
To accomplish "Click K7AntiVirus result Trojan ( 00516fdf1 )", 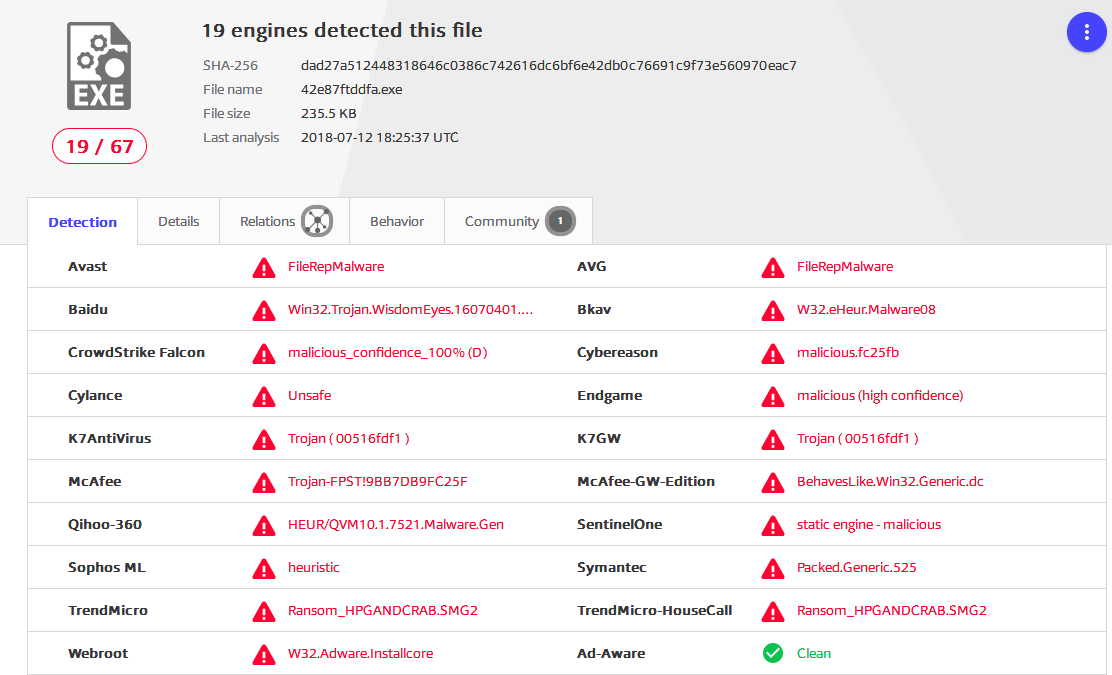I will (x=348, y=438).
